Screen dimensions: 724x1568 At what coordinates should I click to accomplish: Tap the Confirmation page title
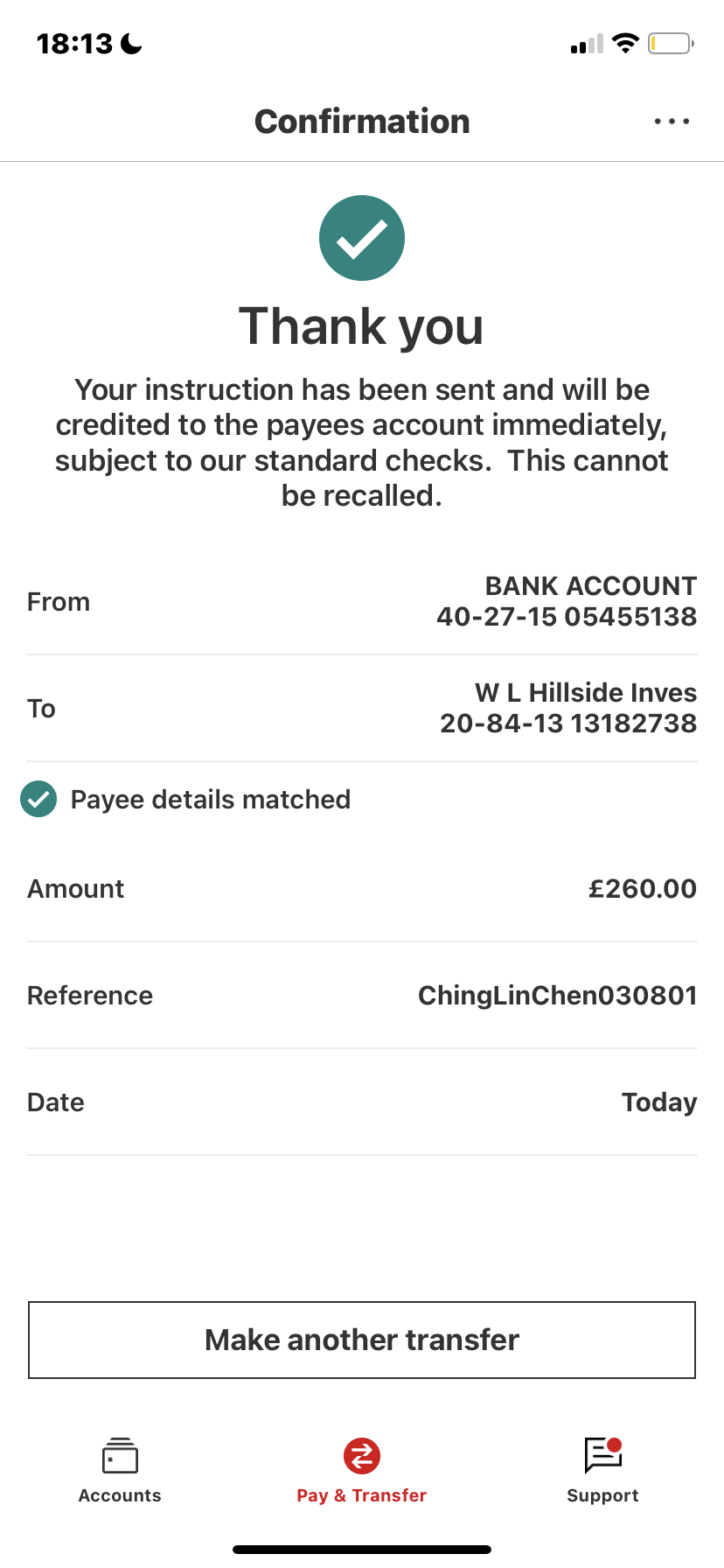coord(362,122)
